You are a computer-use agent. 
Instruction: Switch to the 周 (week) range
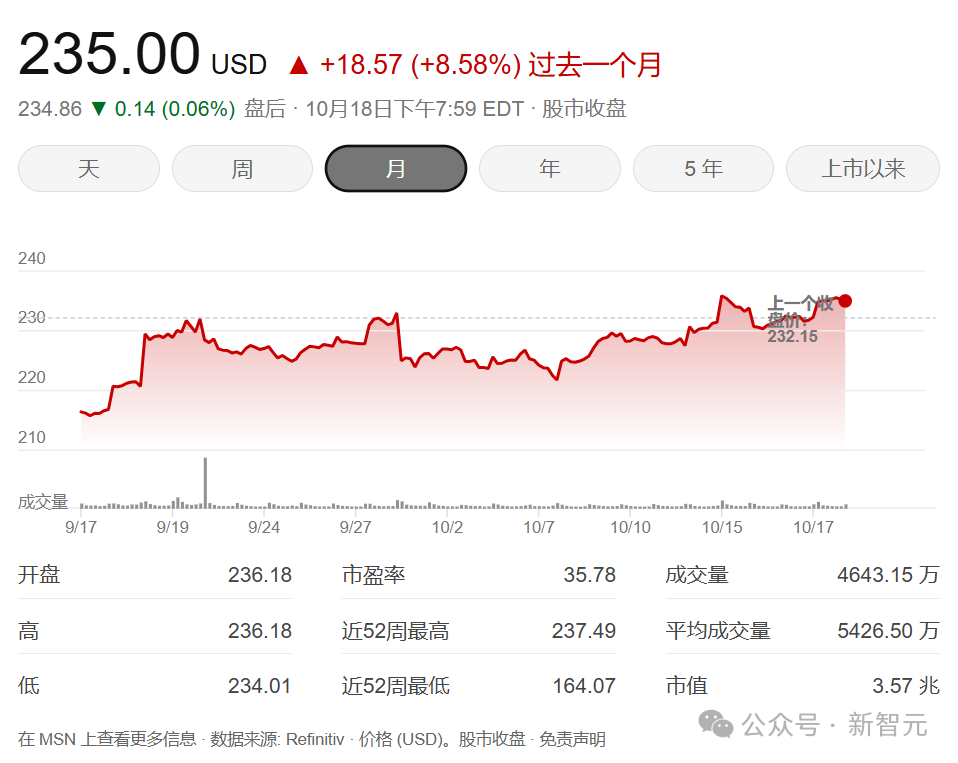point(243,169)
